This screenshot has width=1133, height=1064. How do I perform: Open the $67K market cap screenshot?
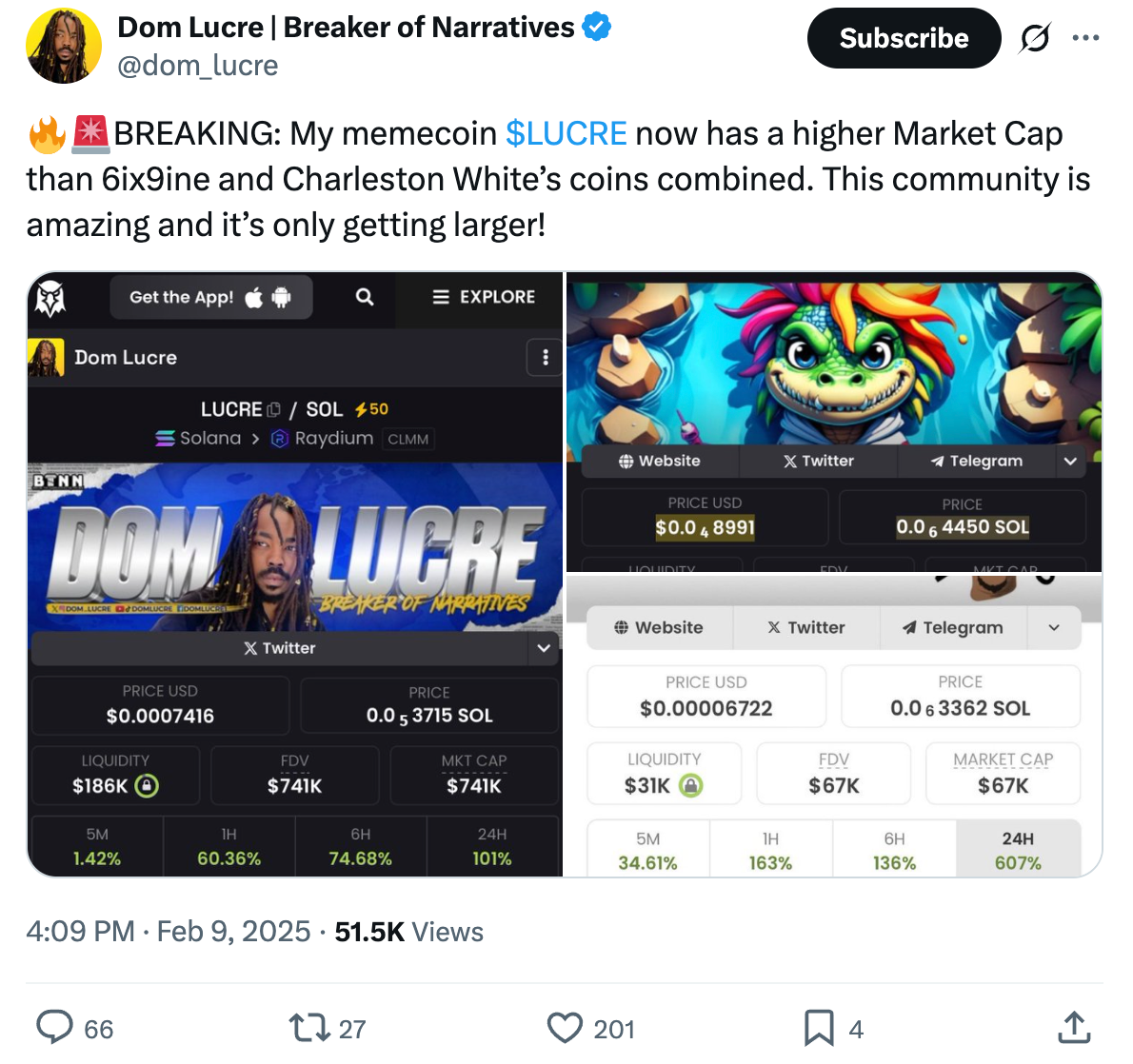[x=834, y=726]
